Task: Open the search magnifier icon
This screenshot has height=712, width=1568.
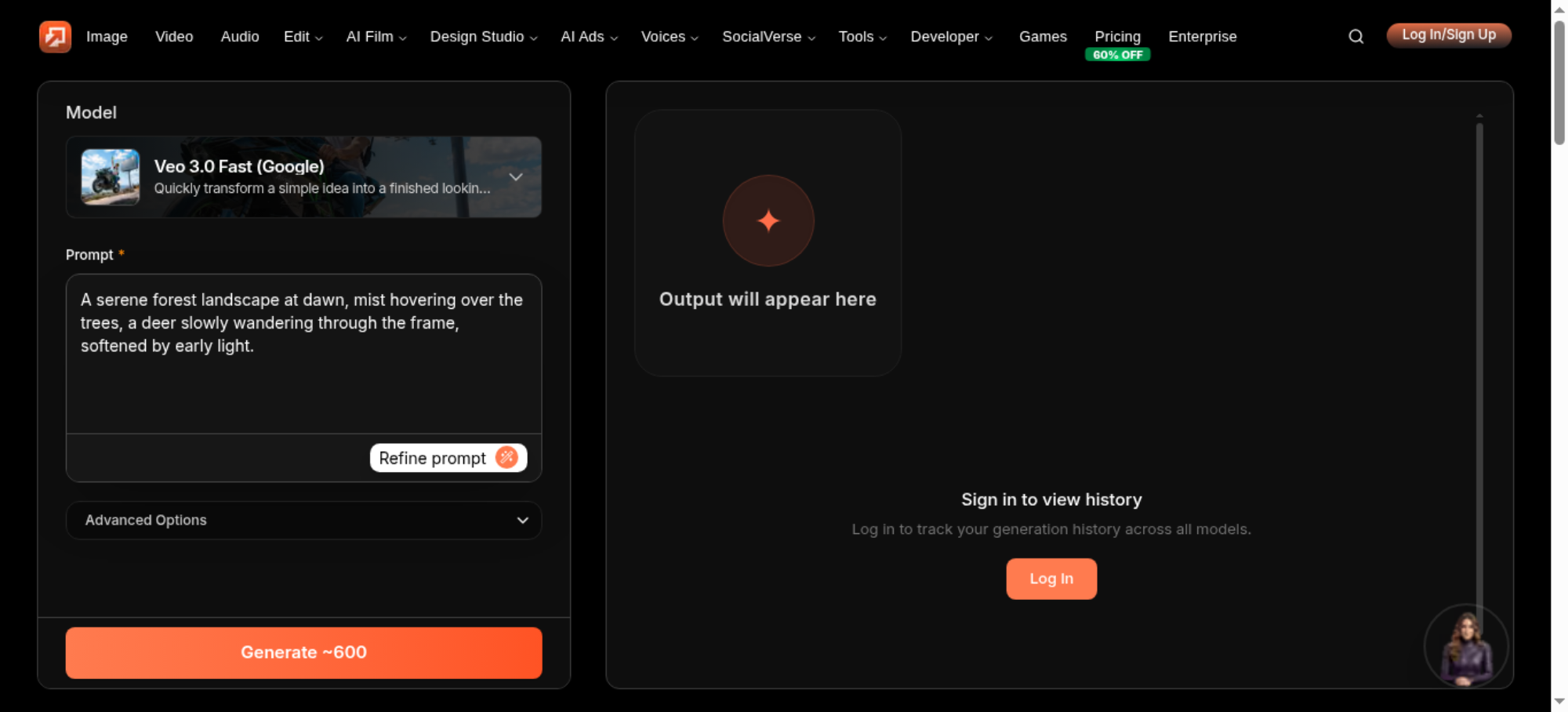Action: pyautogui.click(x=1356, y=36)
